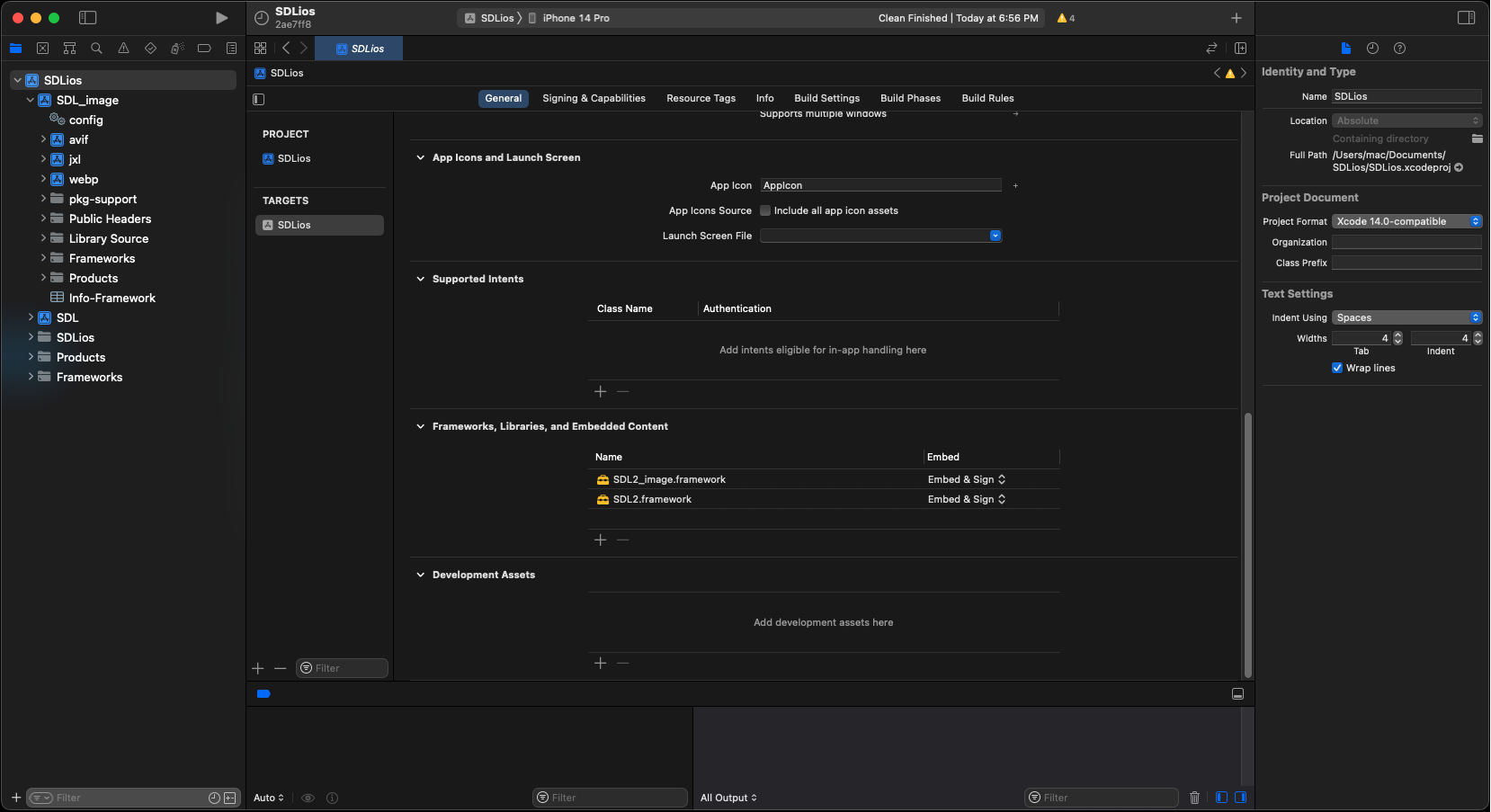Show the File inspector
Viewport: 1491px width, 812px height.
[1345, 49]
